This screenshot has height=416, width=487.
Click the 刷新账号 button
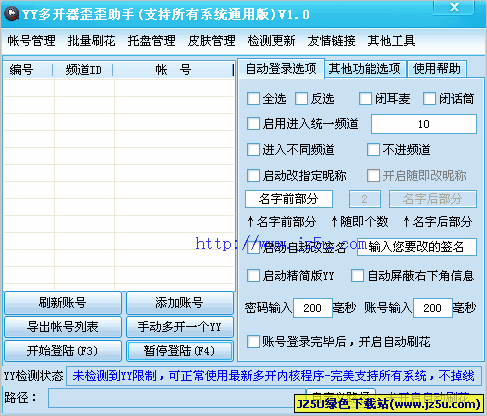(63, 303)
